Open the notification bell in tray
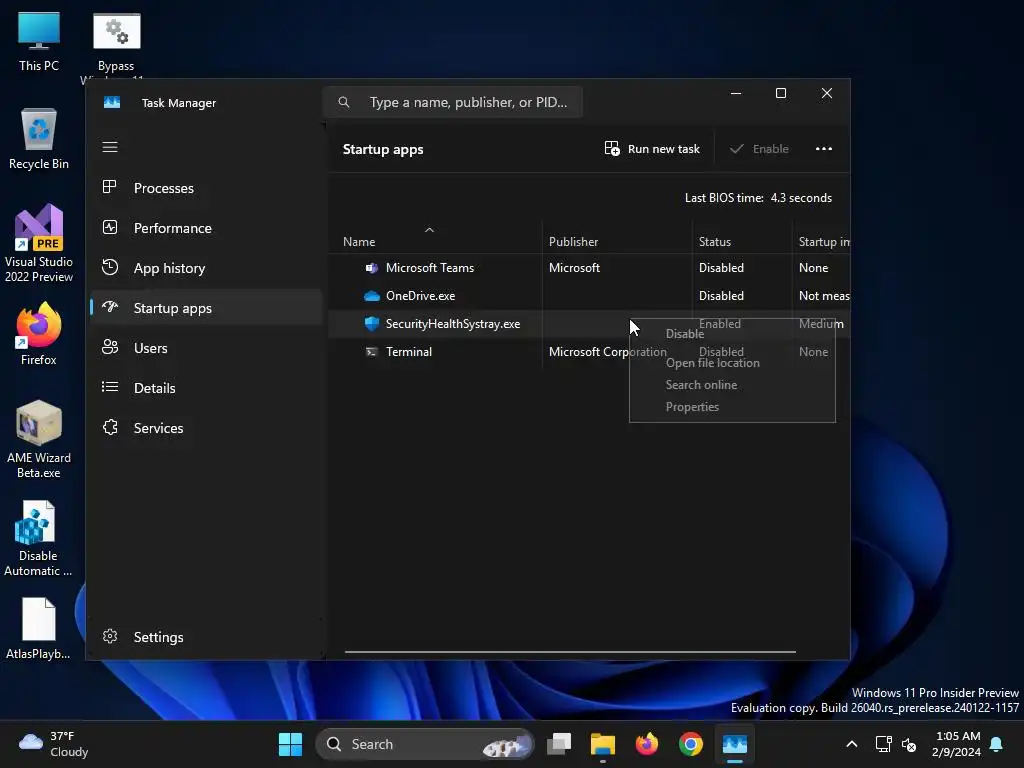The height and width of the screenshot is (768, 1024). tap(997, 744)
